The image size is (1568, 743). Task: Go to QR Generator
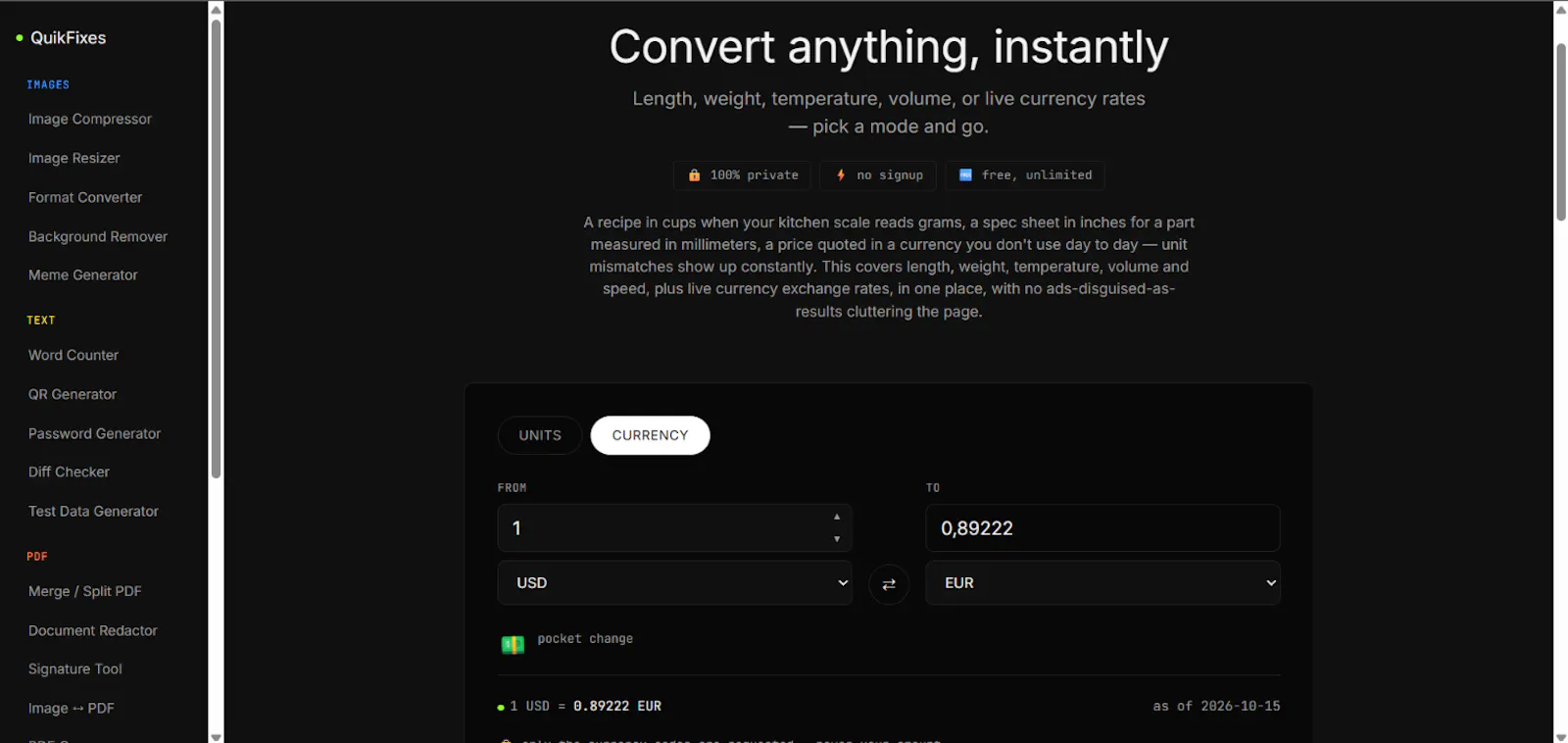(x=73, y=394)
